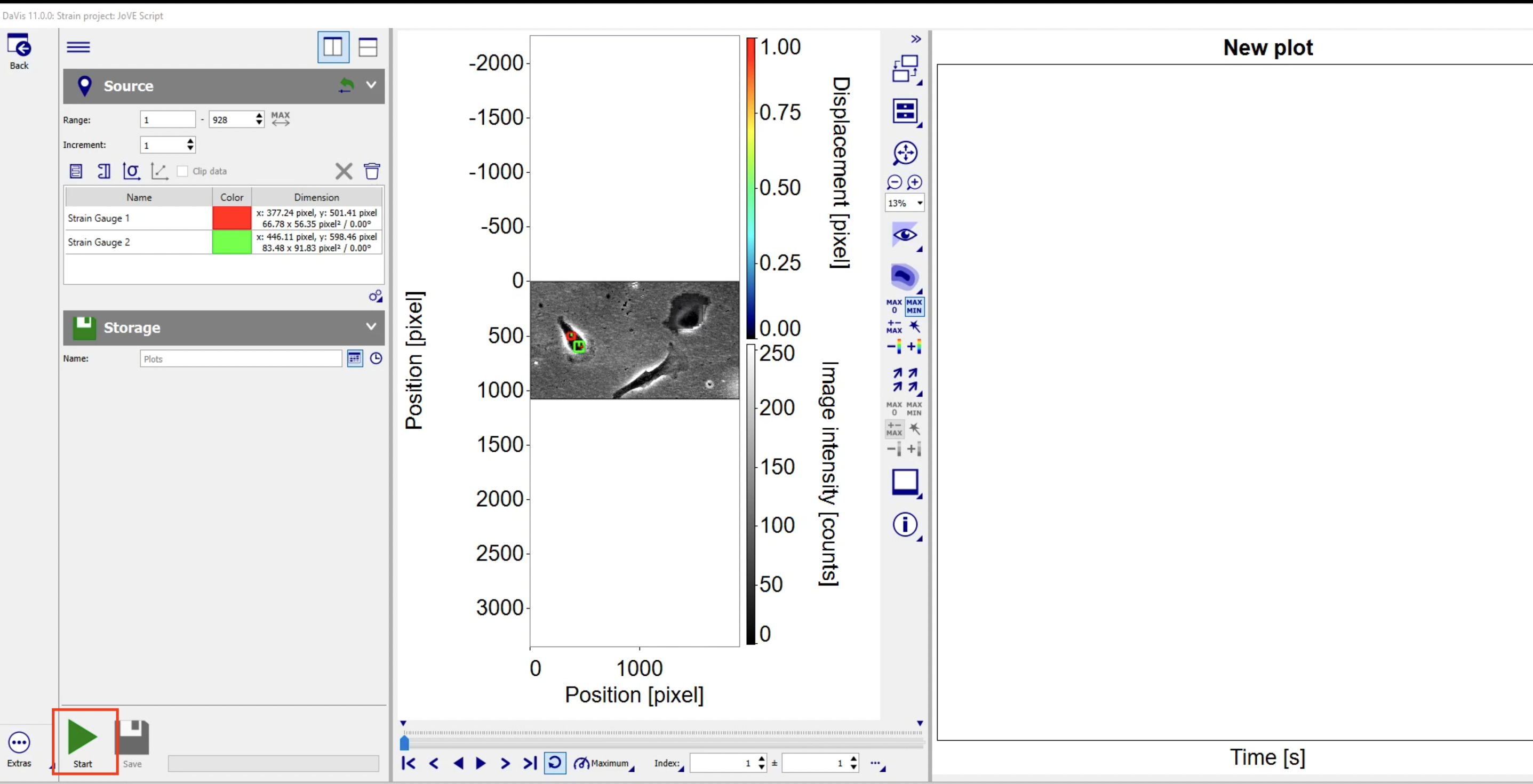Open the zoom percentage dropdown
The image size is (1533, 784).
coord(920,203)
